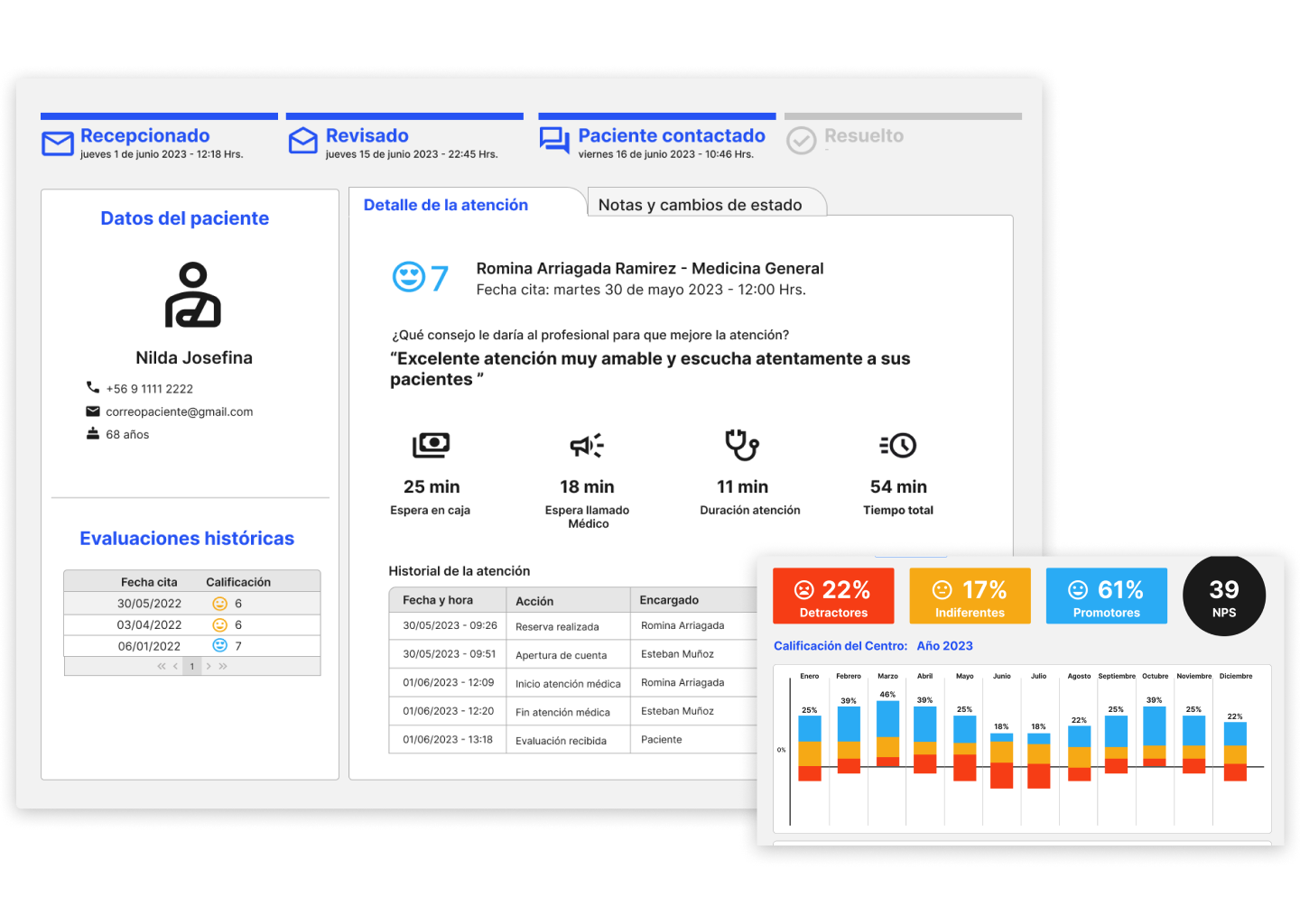This screenshot has height=924, width=1300.
Task: Click the Resuelto checkmark icon
Action: (801, 141)
